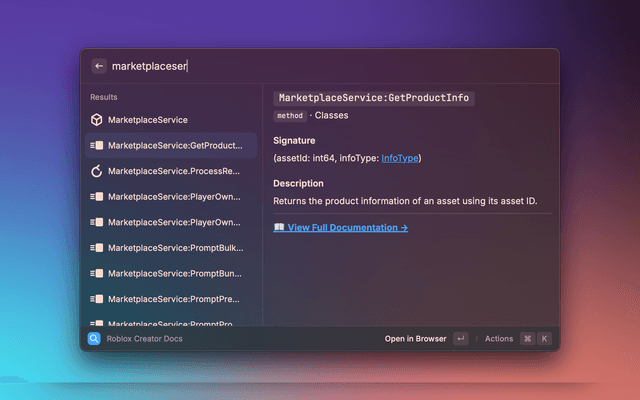The height and width of the screenshot is (400, 640).
Task: Click the method icon next to MarketplaceService:PromptBun
Action: [97, 273]
